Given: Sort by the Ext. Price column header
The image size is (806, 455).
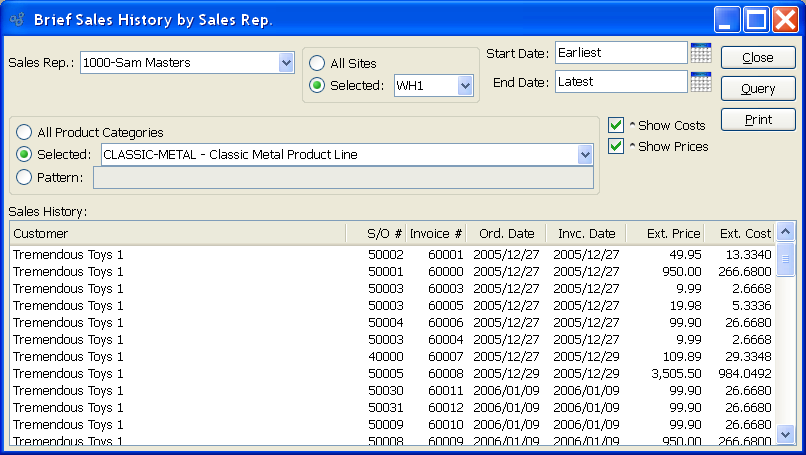Looking at the screenshot, I should point(665,234).
